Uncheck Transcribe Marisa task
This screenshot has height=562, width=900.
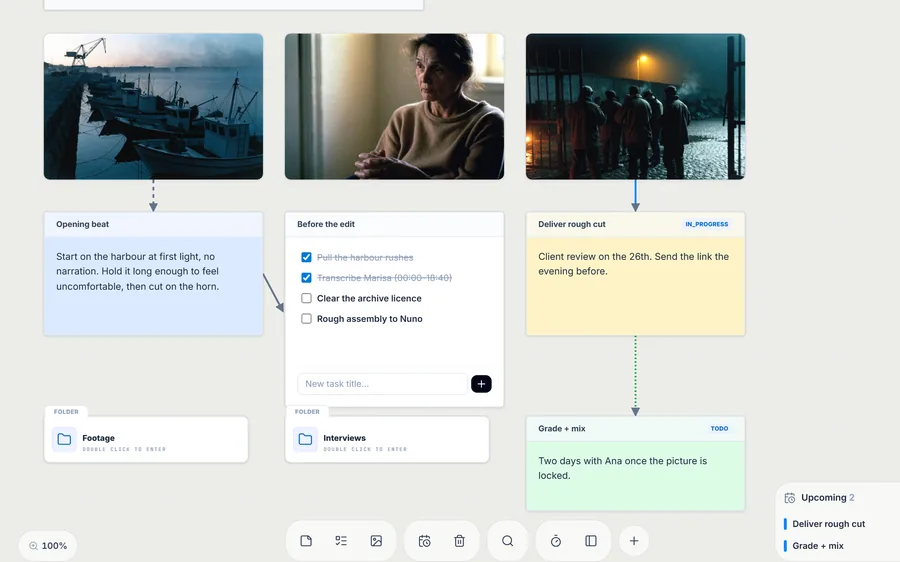(307, 278)
